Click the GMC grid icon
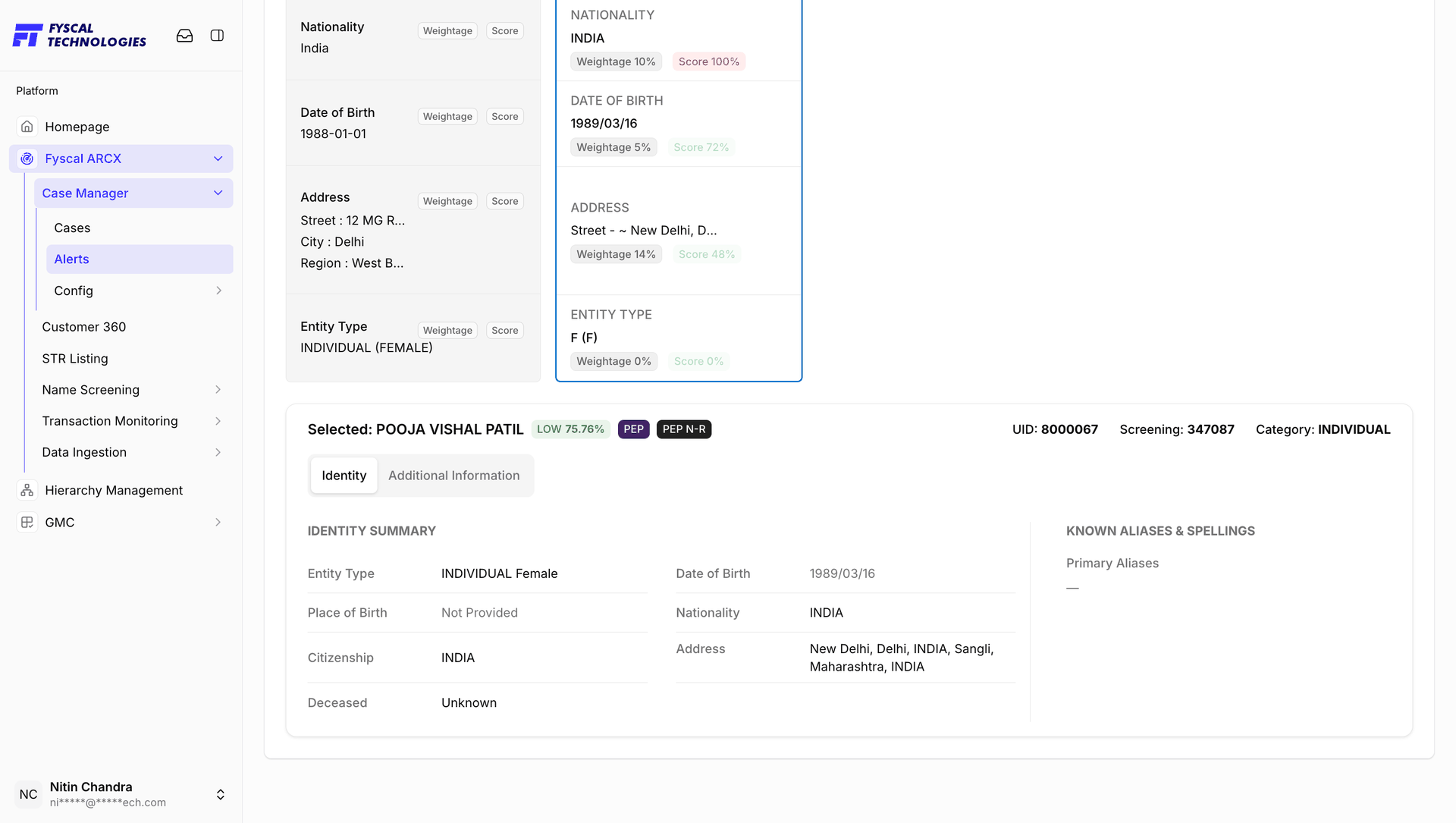Viewport: 1456px width, 823px height. click(x=27, y=522)
